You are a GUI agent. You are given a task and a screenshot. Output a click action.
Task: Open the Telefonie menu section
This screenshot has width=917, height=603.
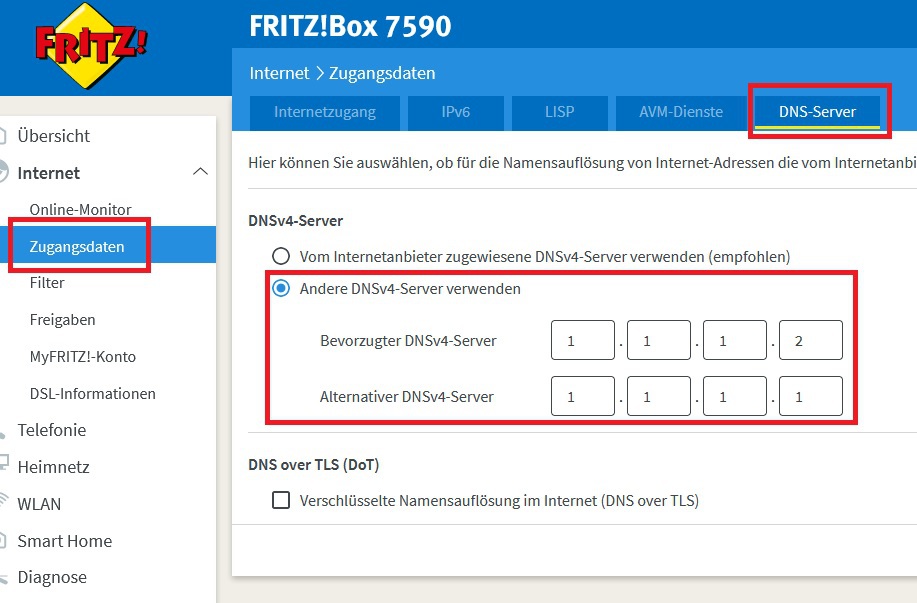click(x=51, y=430)
